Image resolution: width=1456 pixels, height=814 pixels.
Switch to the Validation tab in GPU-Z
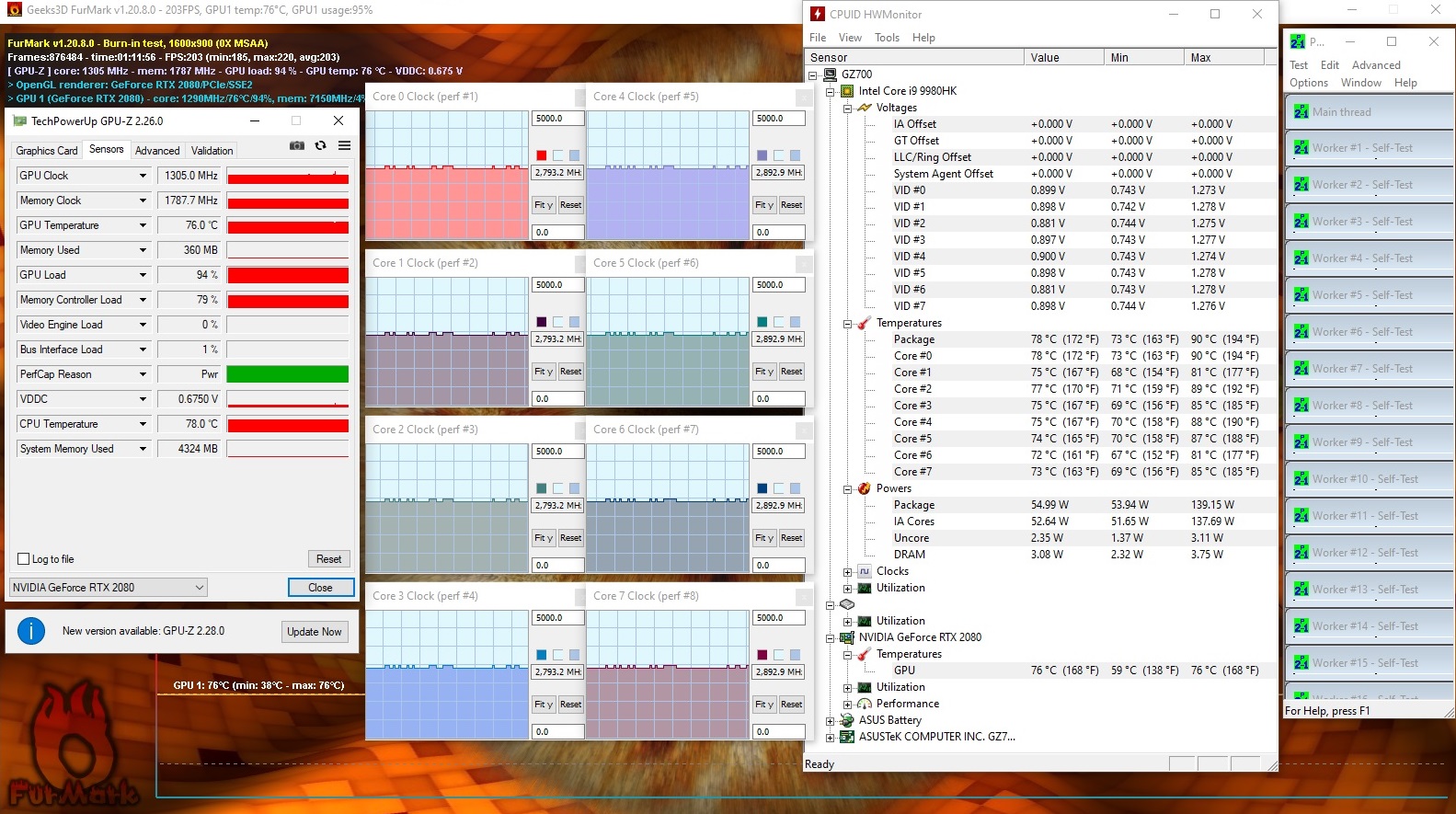pyautogui.click(x=212, y=151)
